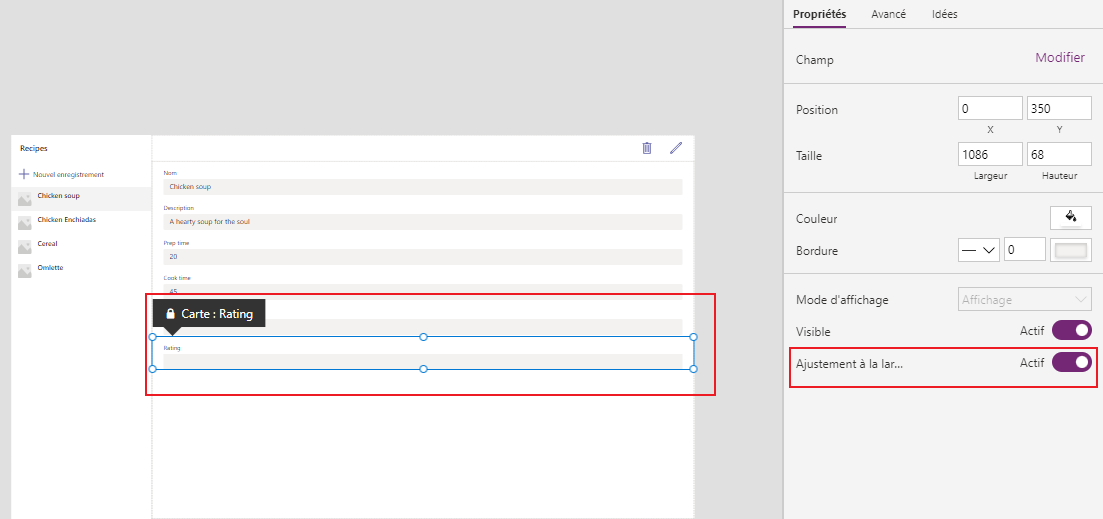Image resolution: width=1103 pixels, height=519 pixels.
Task: Click the trash delete icon
Action: (x=646, y=148)
